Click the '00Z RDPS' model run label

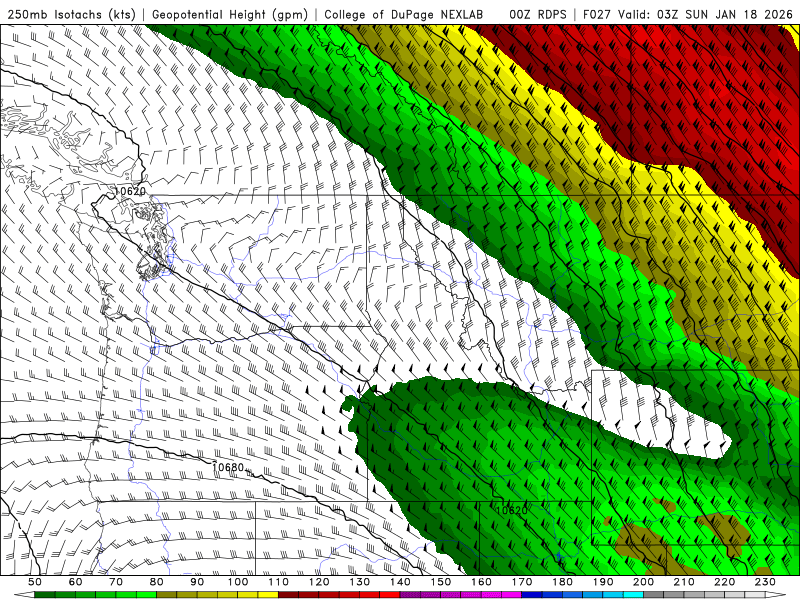538,14
